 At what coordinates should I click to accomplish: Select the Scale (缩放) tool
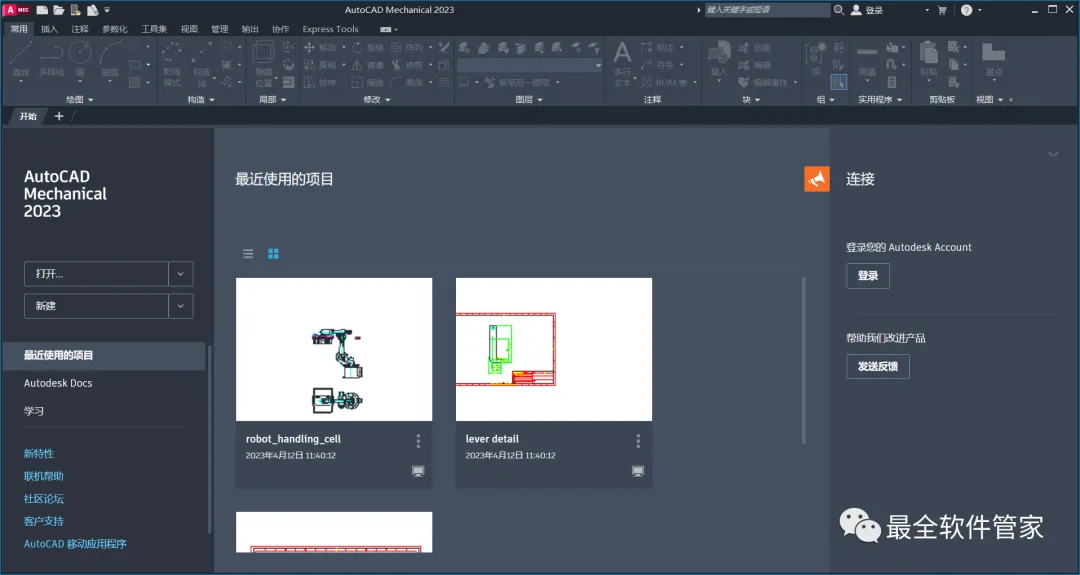pos(368,82)
